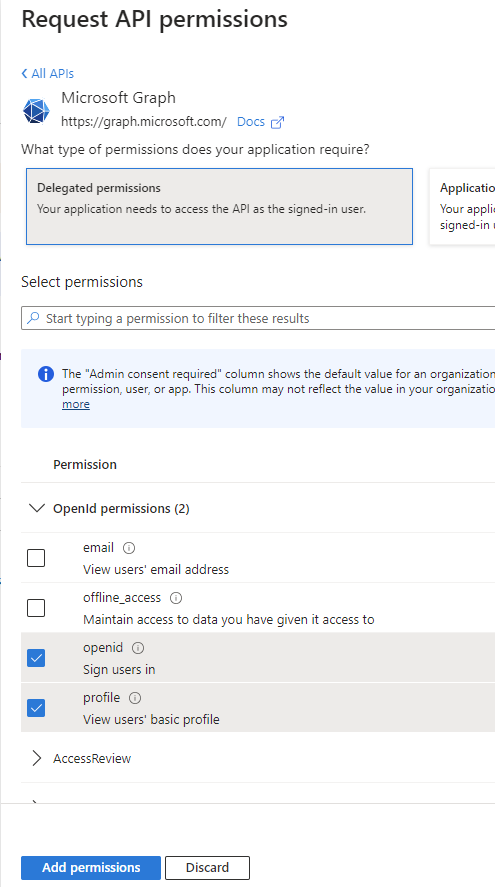Click the Microsoft Graph logo icon
Viewport: 495px width, 887px height.
(36, 110)
